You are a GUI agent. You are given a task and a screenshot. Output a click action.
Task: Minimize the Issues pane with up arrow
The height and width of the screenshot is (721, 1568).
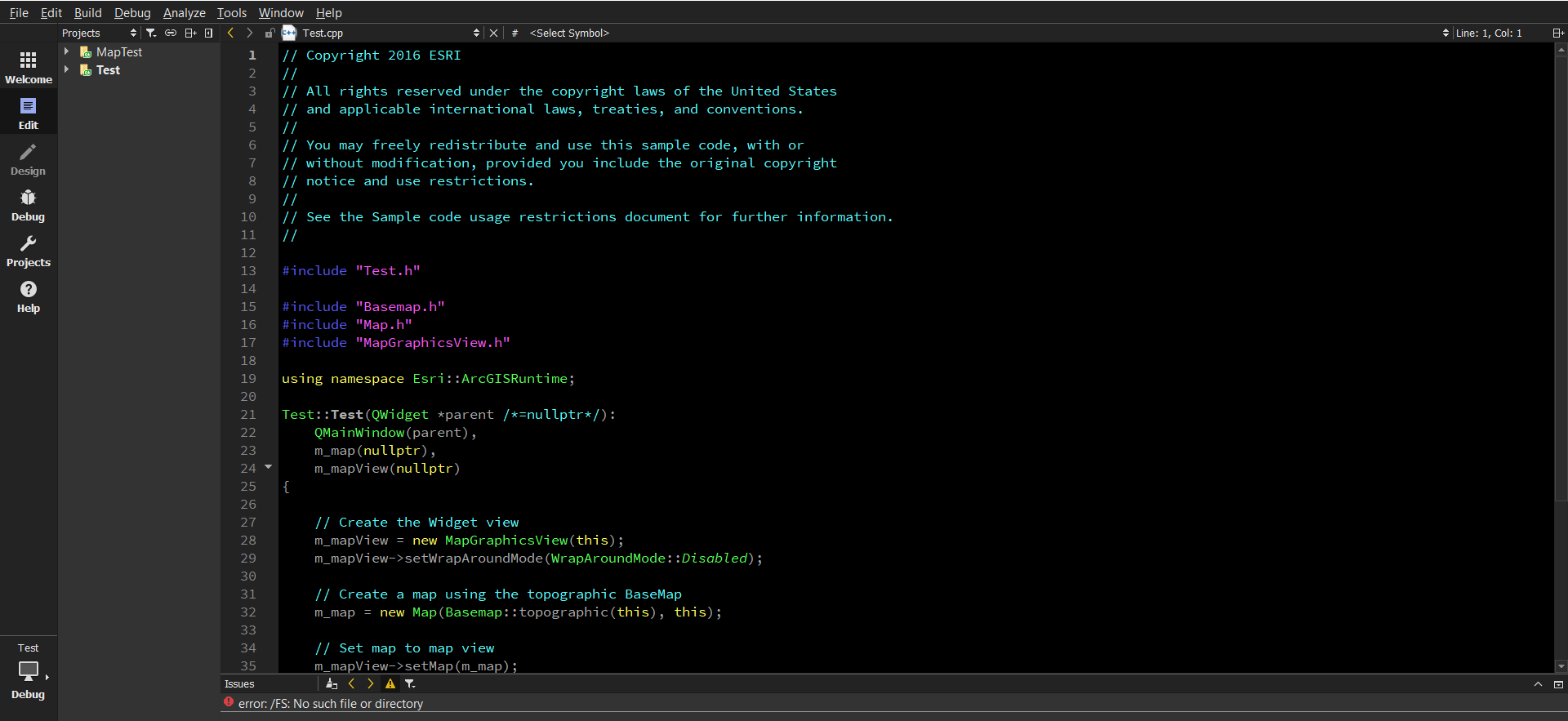pos(1538,684)
